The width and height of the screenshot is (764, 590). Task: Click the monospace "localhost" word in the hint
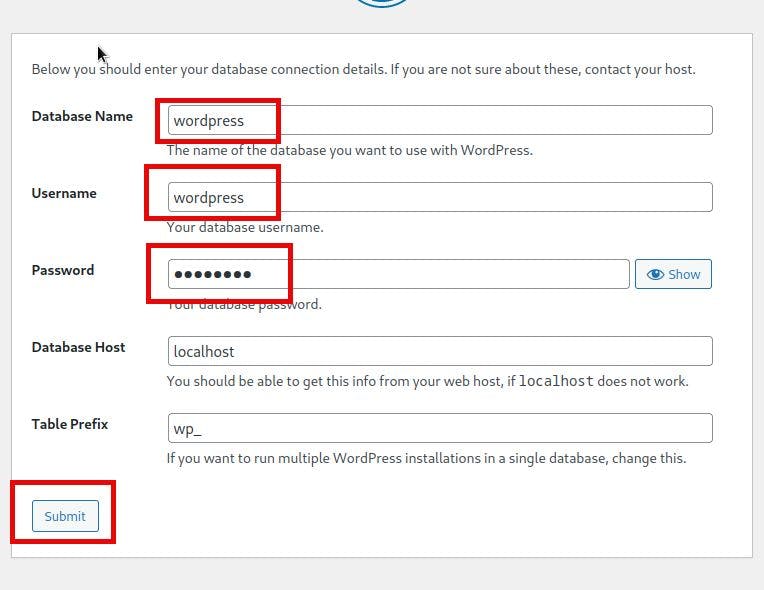point(556,381)
